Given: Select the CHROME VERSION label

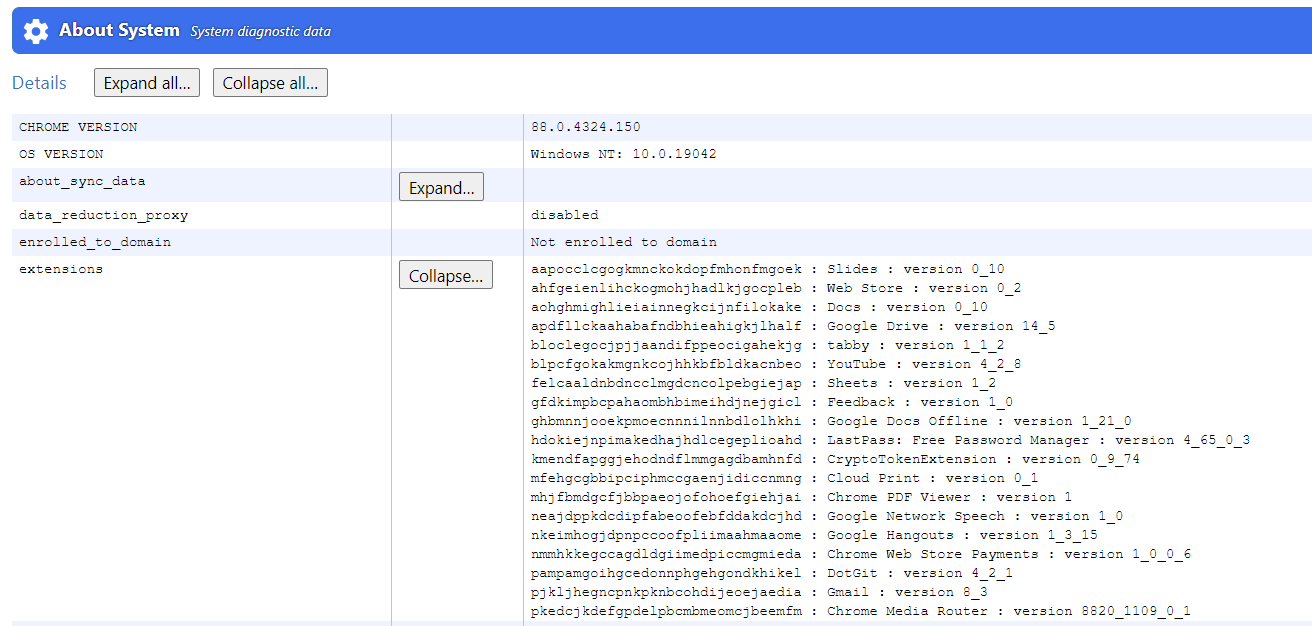Looking at the screenshot, I should (x=78, y=127).
